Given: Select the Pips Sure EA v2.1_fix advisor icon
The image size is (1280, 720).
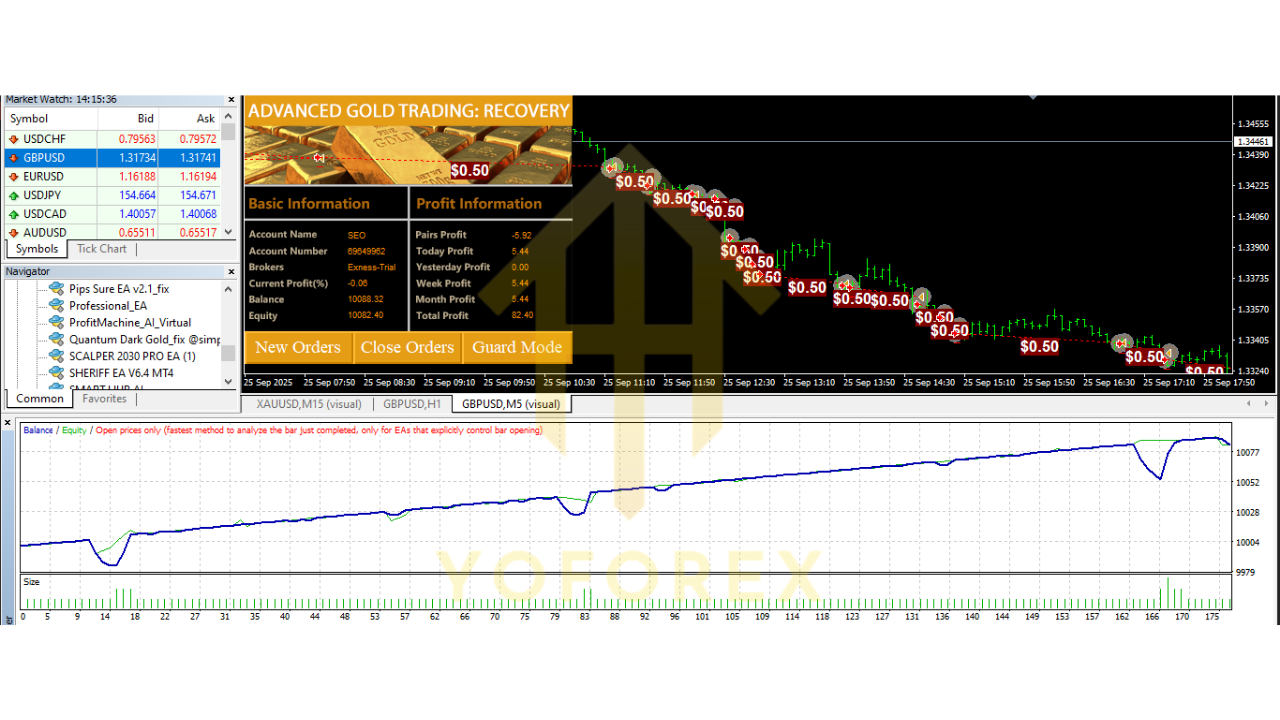Looking at the screenshot, I should [x=56, y=290].
